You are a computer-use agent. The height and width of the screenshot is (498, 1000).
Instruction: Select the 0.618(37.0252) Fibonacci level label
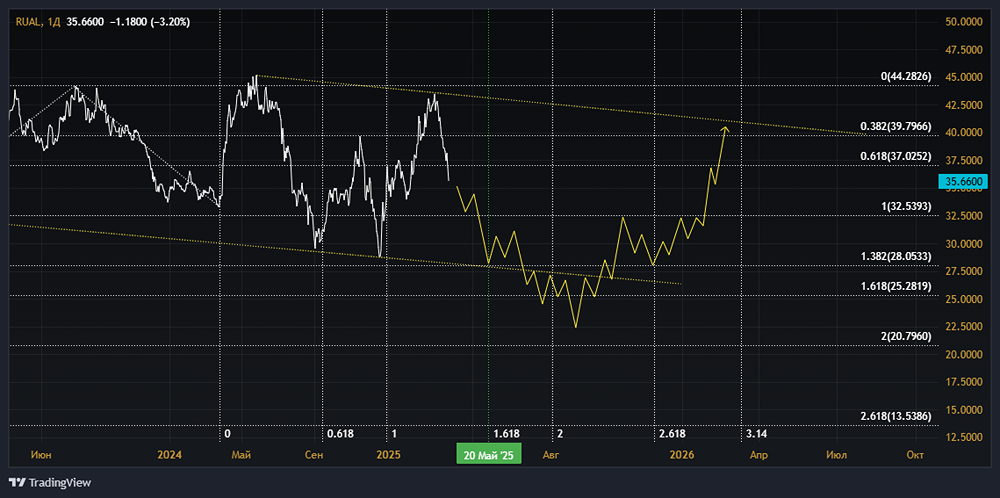[896, 156]
